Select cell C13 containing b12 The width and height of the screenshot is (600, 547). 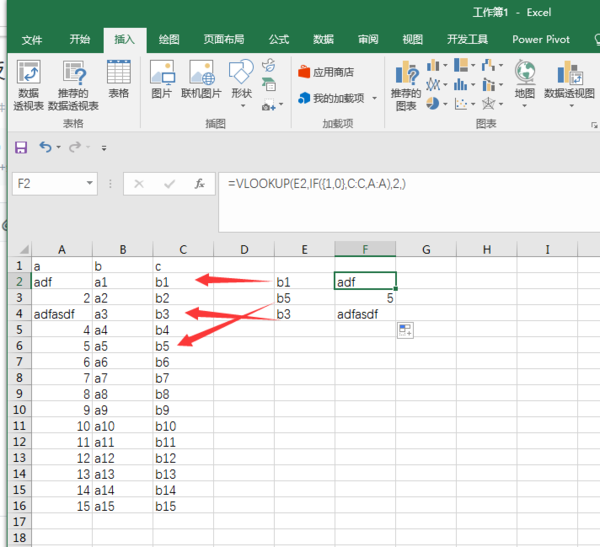click(183, 458)
